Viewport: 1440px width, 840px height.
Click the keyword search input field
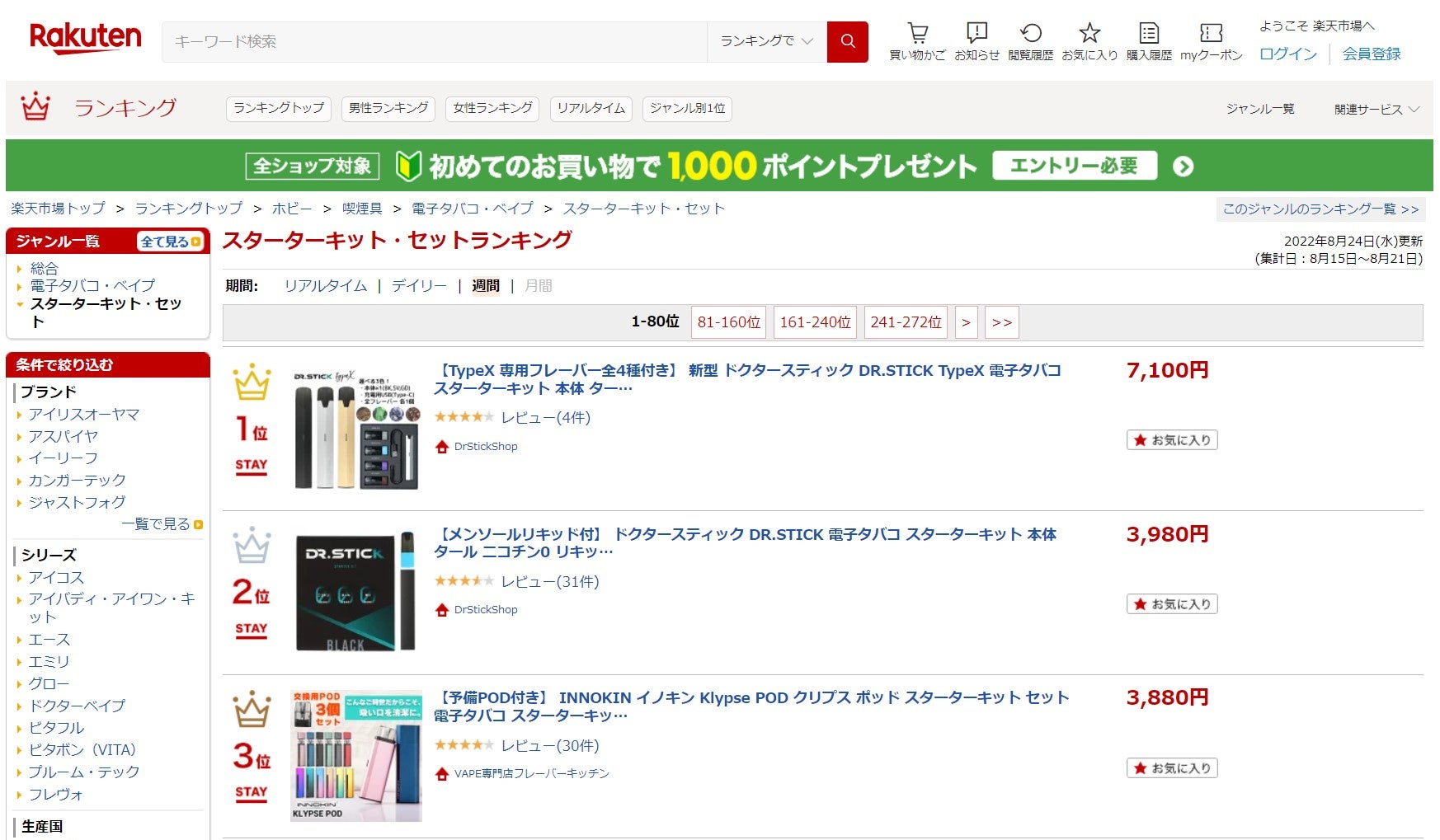click(435, 41)
